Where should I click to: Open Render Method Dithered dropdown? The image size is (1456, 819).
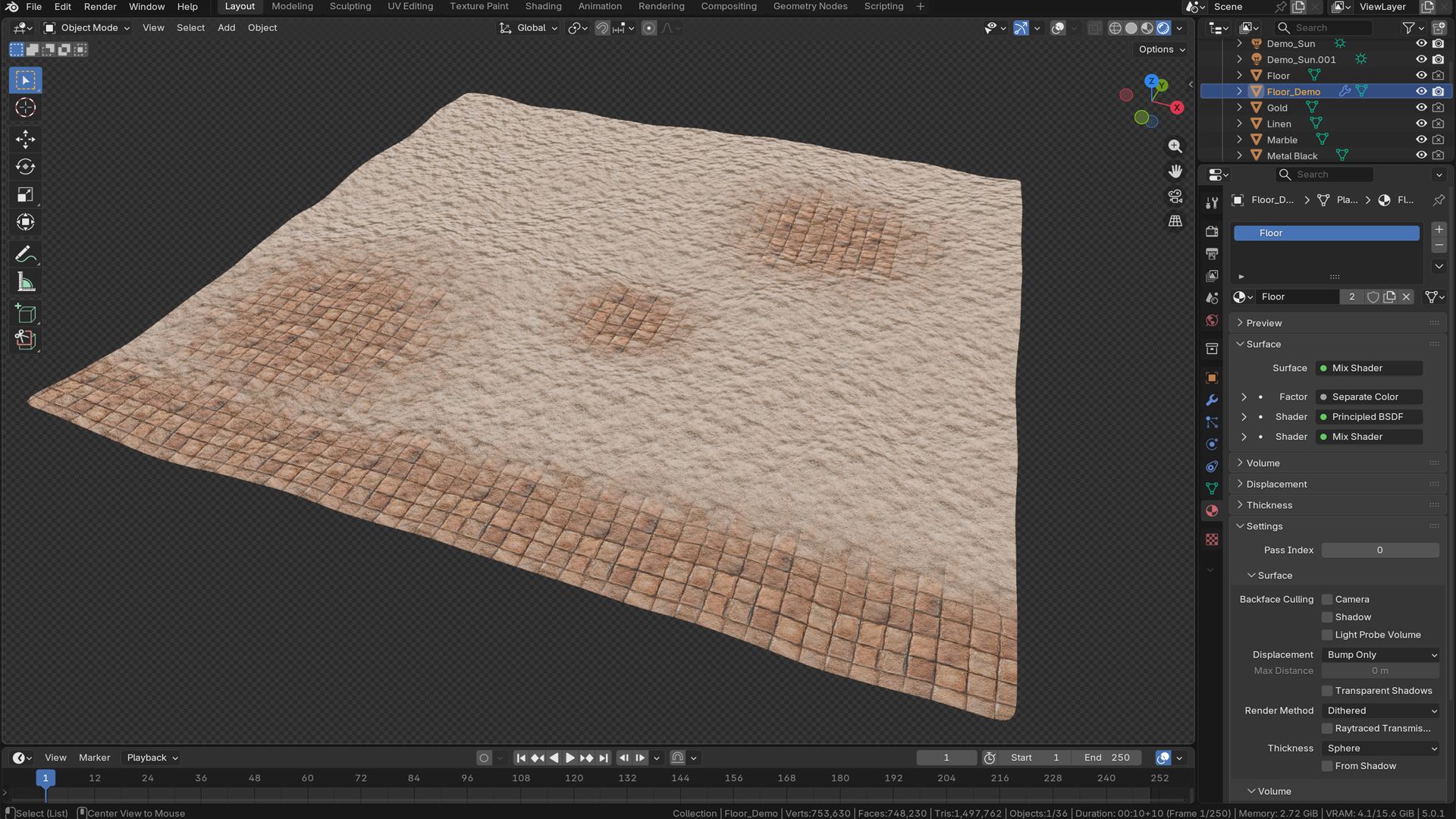[x=1381, y=711]
